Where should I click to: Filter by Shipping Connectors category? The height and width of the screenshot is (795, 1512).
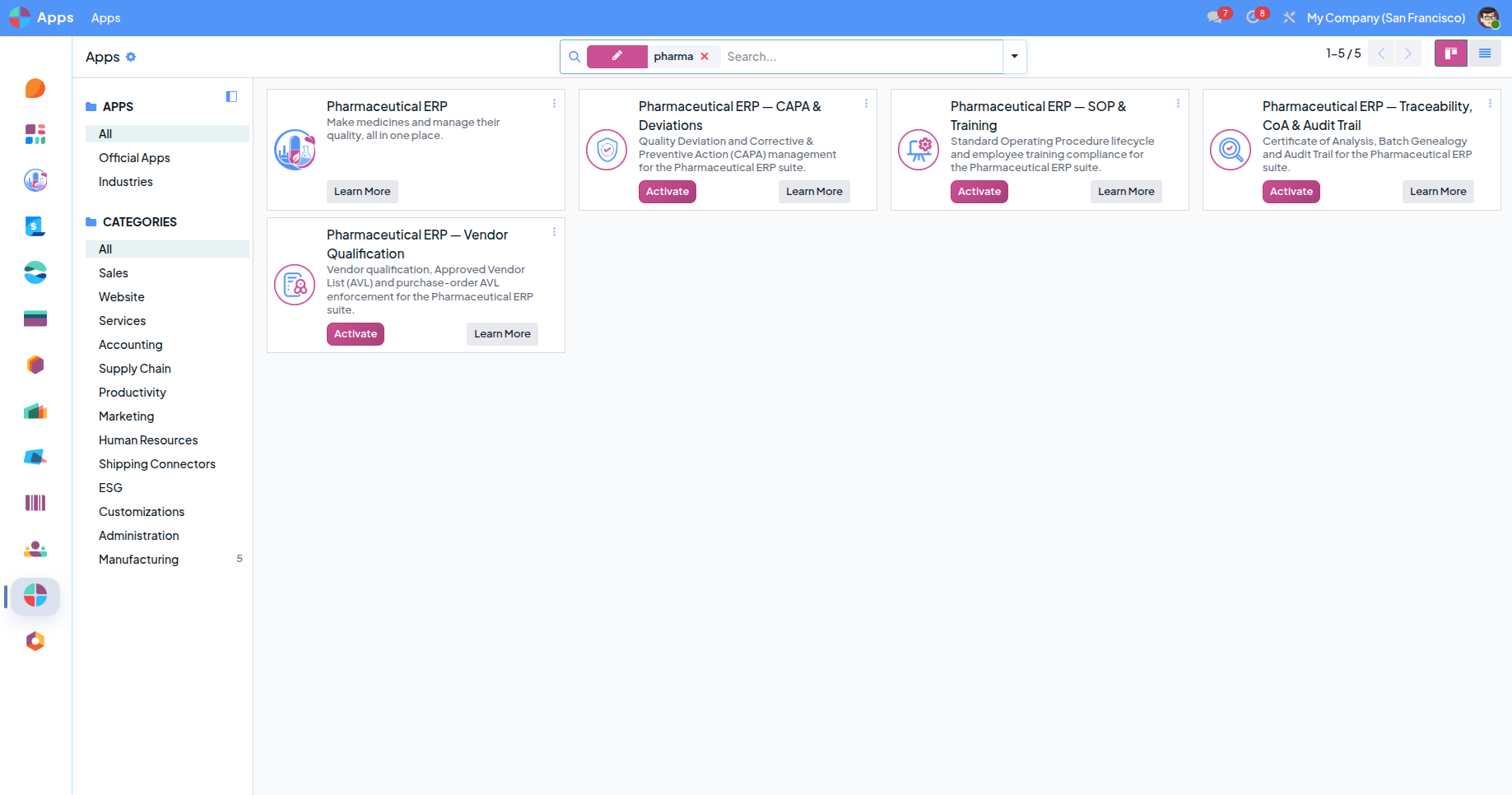point(167,463)
